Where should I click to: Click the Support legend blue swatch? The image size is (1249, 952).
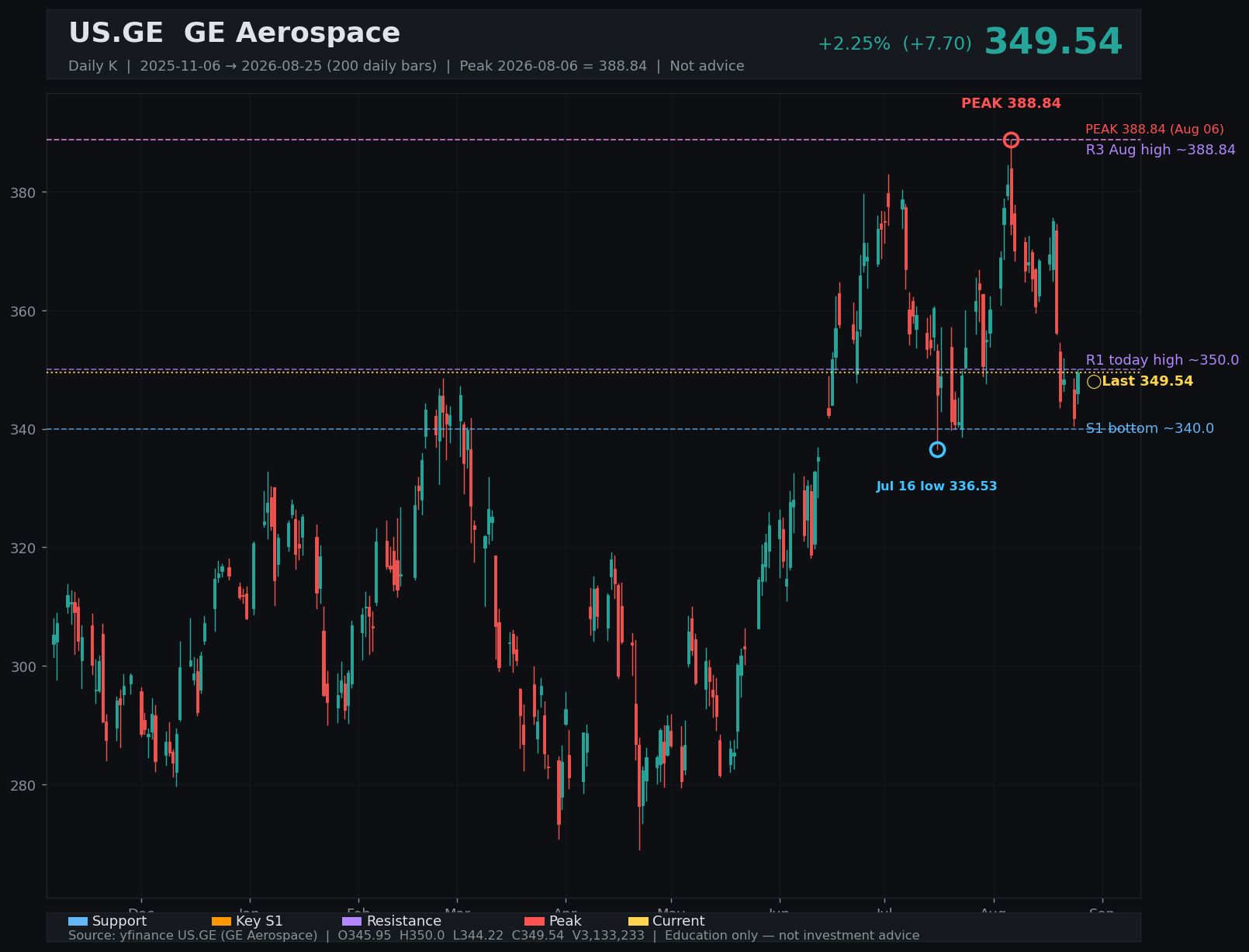(x=78, y=922)
